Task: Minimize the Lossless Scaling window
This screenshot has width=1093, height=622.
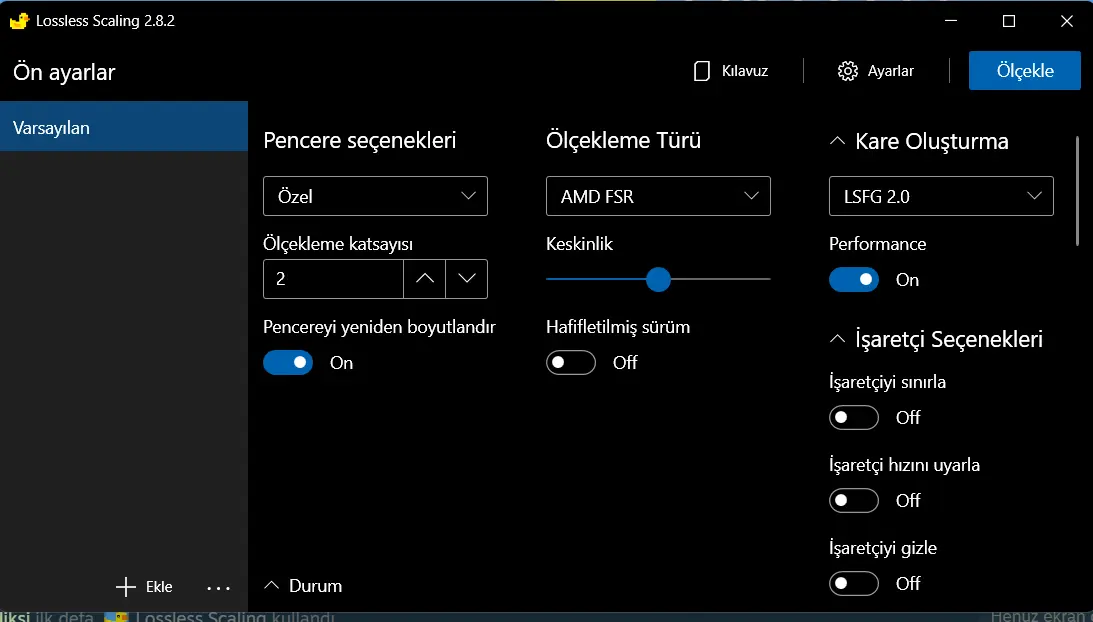Action: [950, 21]
